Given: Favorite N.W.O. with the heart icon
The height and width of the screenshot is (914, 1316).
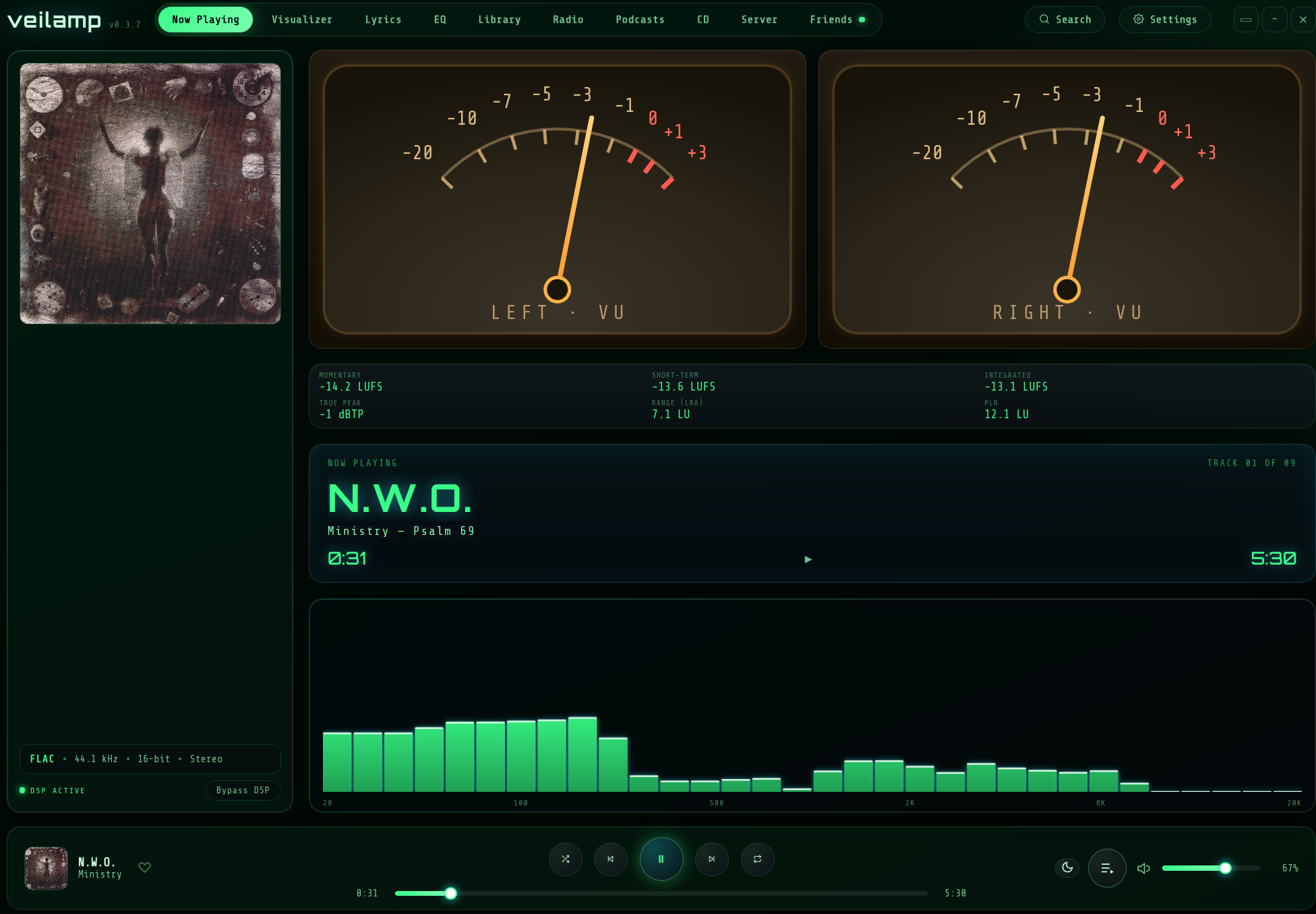Looking at the screenshot, I should coord(144,867).
